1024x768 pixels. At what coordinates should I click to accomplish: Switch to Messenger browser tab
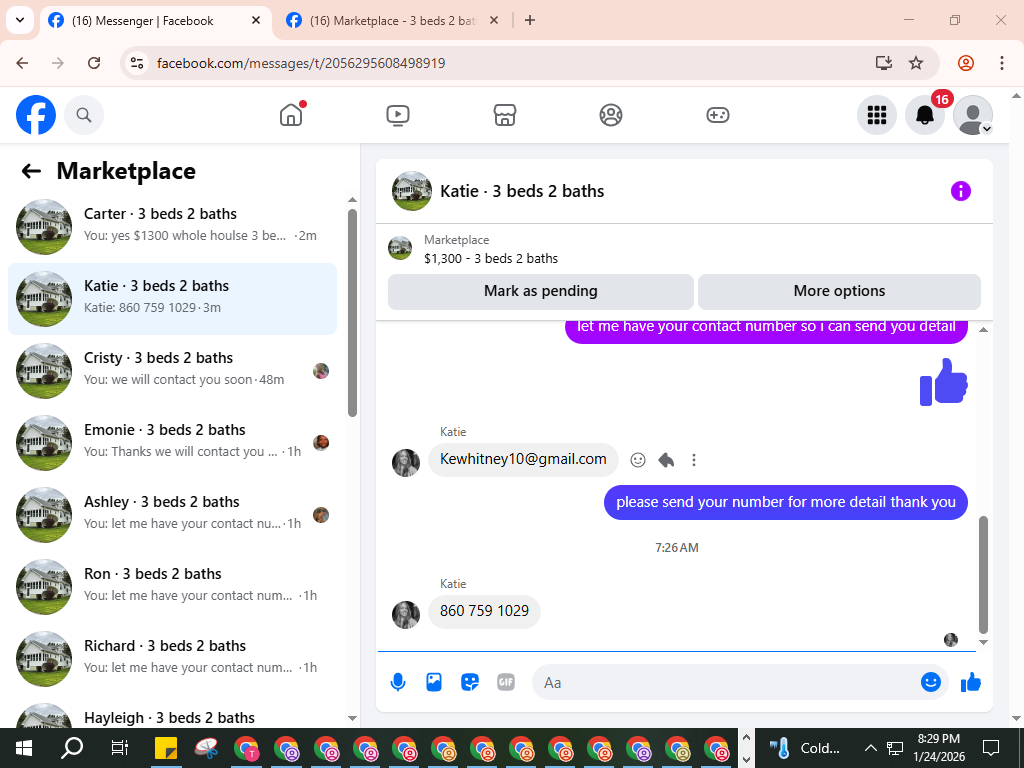coord(155,21)
